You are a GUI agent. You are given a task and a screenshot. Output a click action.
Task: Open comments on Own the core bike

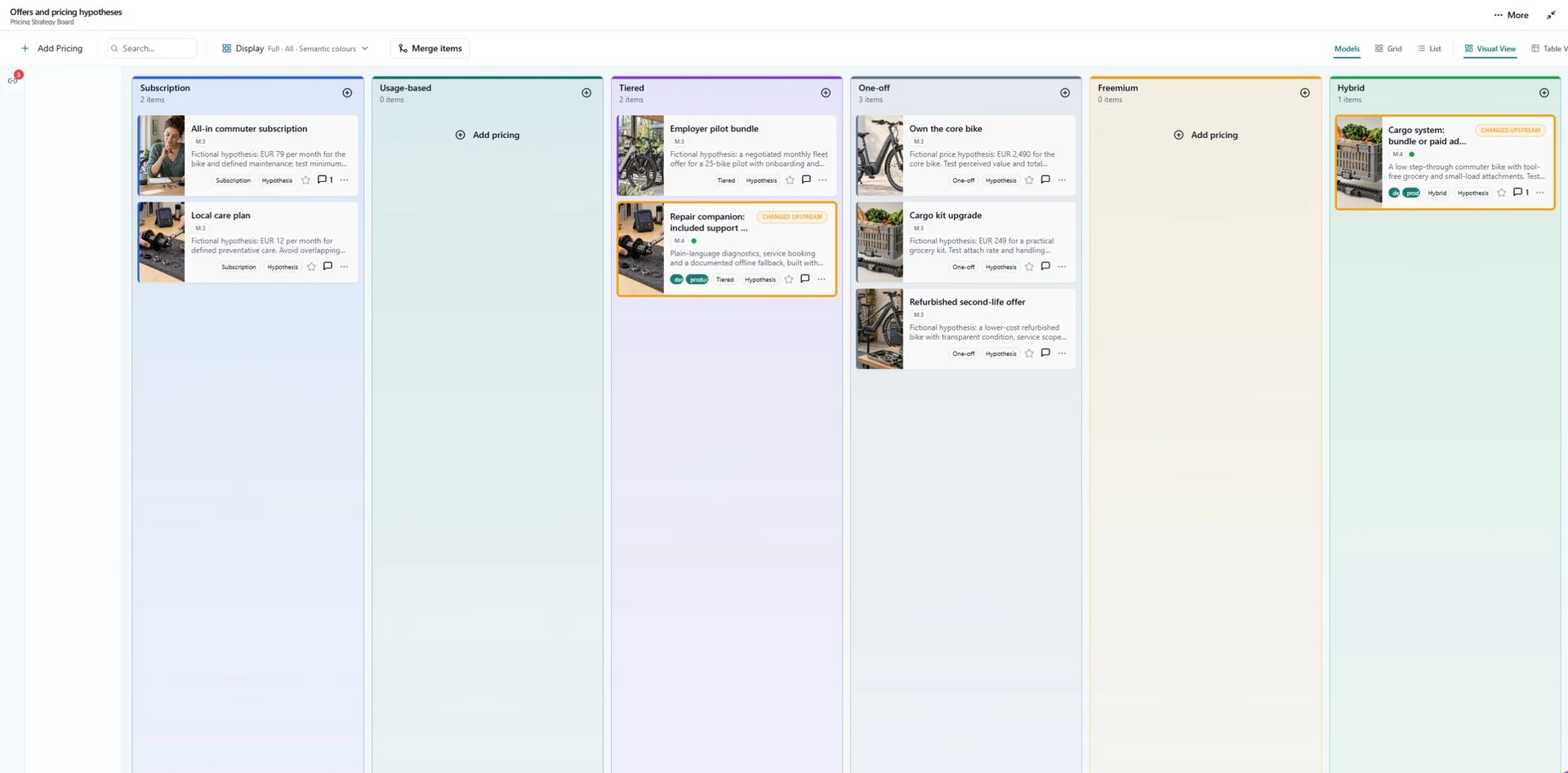pyautogui.click(x=1045, y=180)
